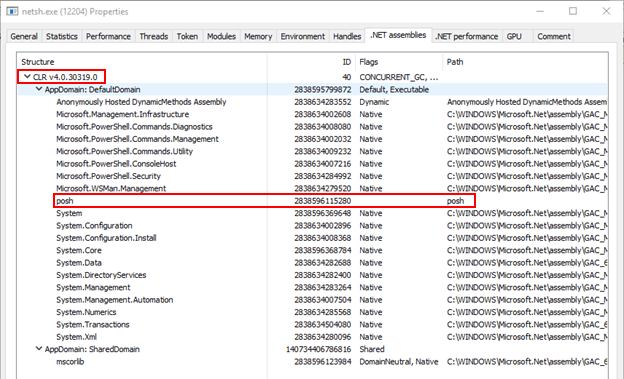This screenshot has height=379, width=624.
Task: Sort by the ID column header
Action: (x=311, y=62)
